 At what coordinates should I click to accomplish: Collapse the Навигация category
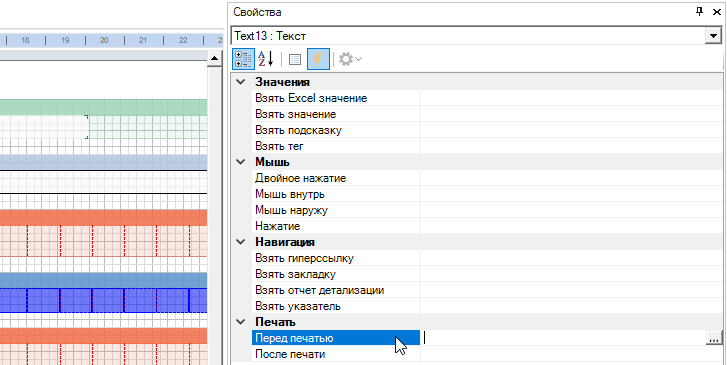[x=241, y=242]
